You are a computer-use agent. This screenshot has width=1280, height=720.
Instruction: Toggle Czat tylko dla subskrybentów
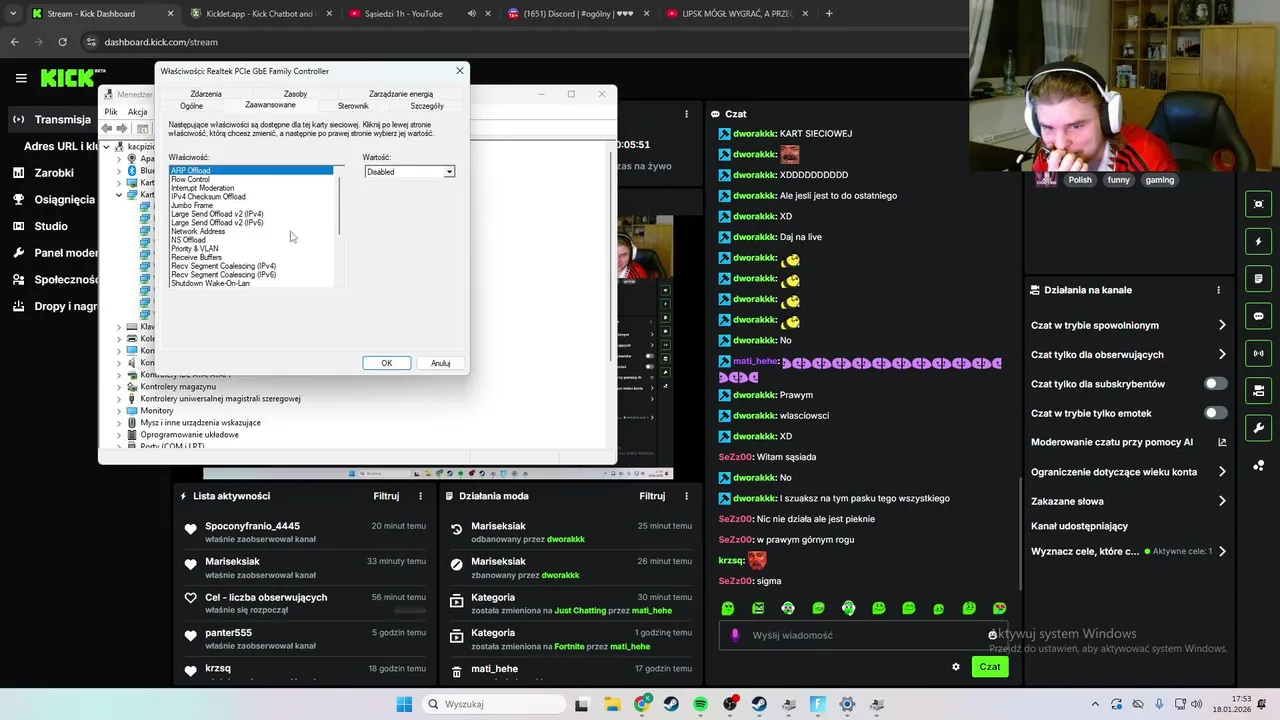(1215, 384)
